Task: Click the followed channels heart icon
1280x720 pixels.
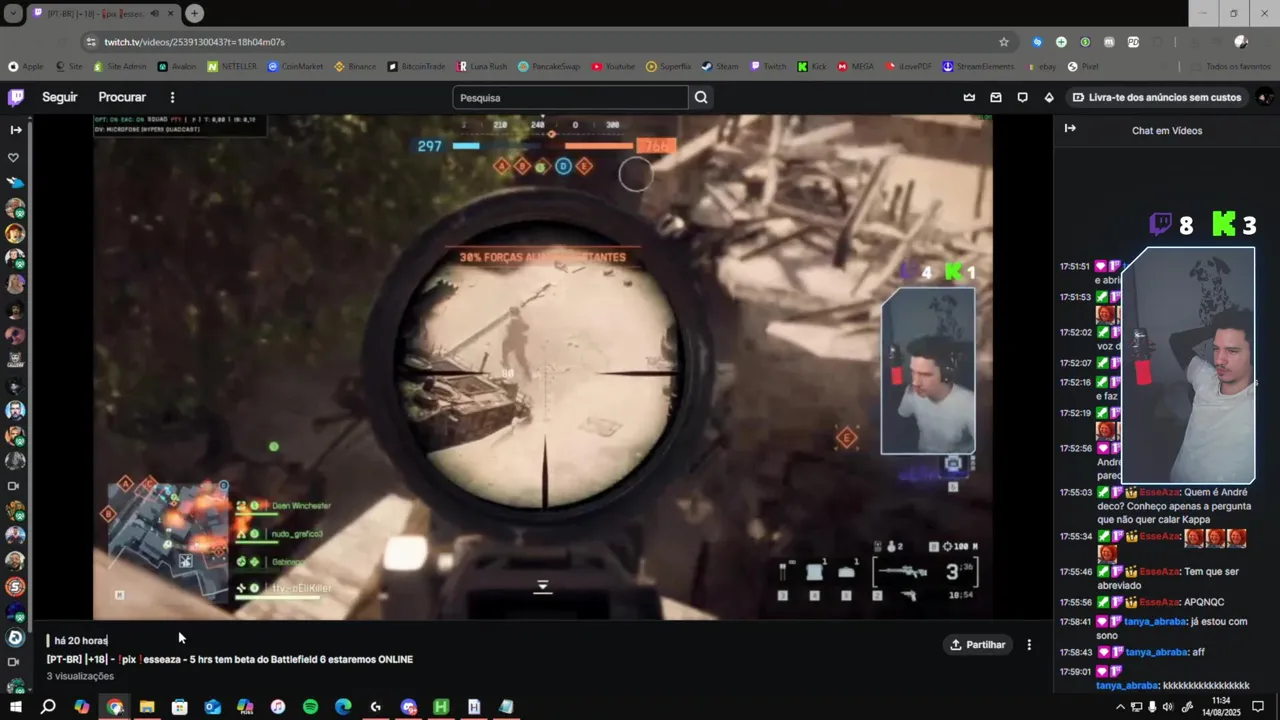Action: pos(14,158)
